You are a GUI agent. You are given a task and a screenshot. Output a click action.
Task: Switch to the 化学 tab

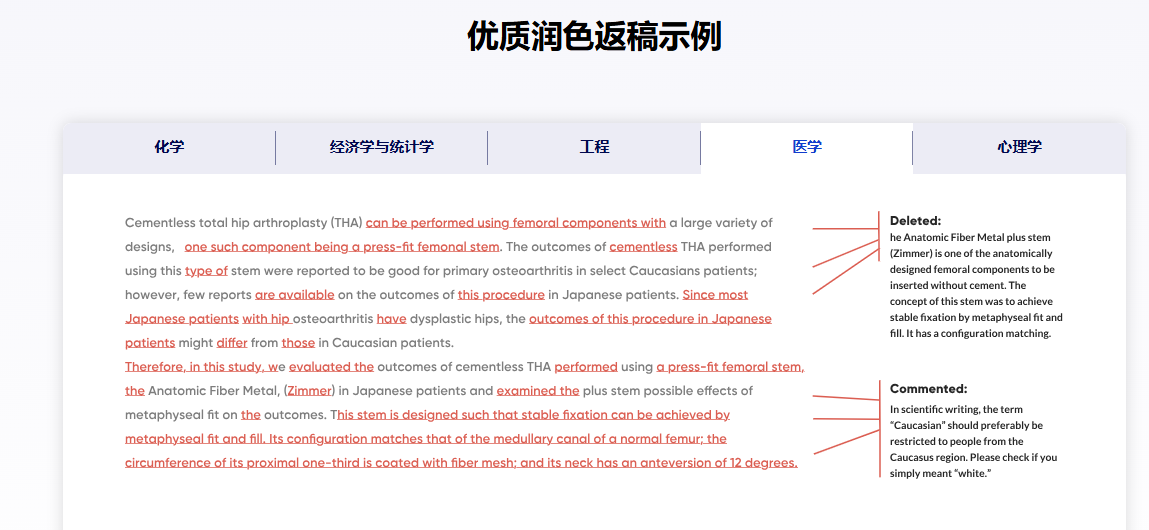pyautogui.click(x=169, y=147)
